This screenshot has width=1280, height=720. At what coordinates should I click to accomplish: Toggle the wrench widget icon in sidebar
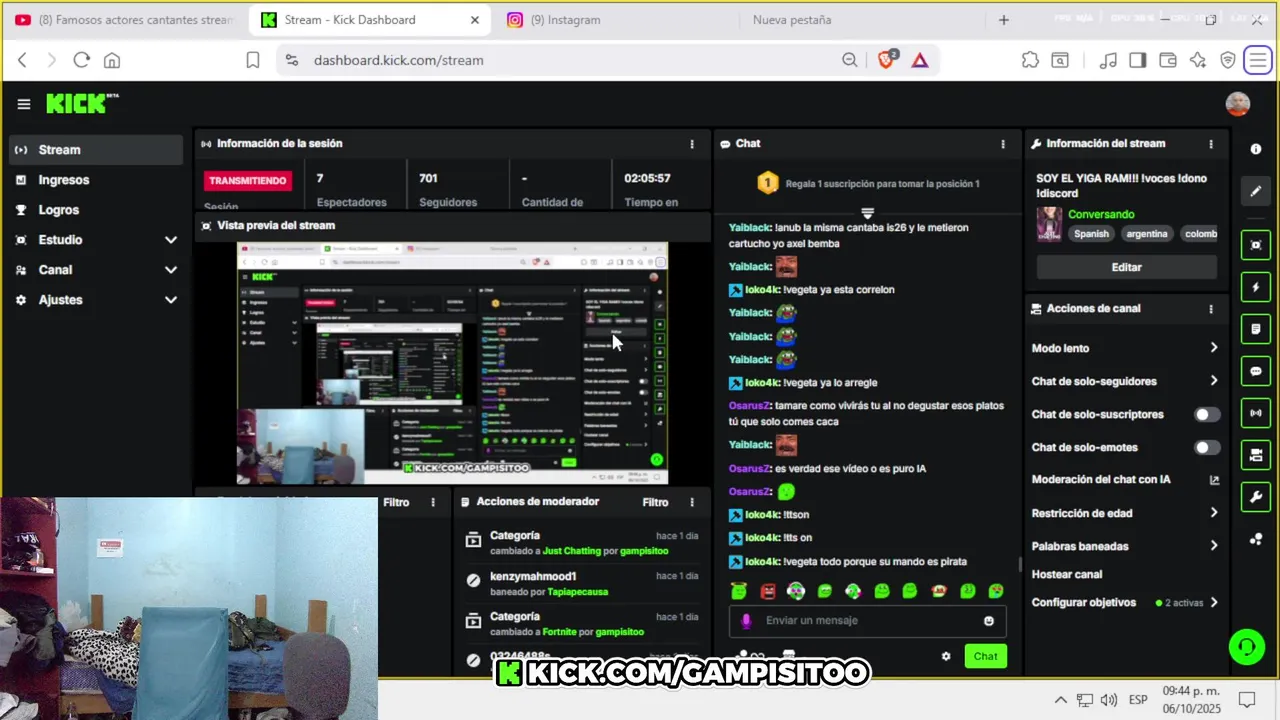tap(1256, 497)
